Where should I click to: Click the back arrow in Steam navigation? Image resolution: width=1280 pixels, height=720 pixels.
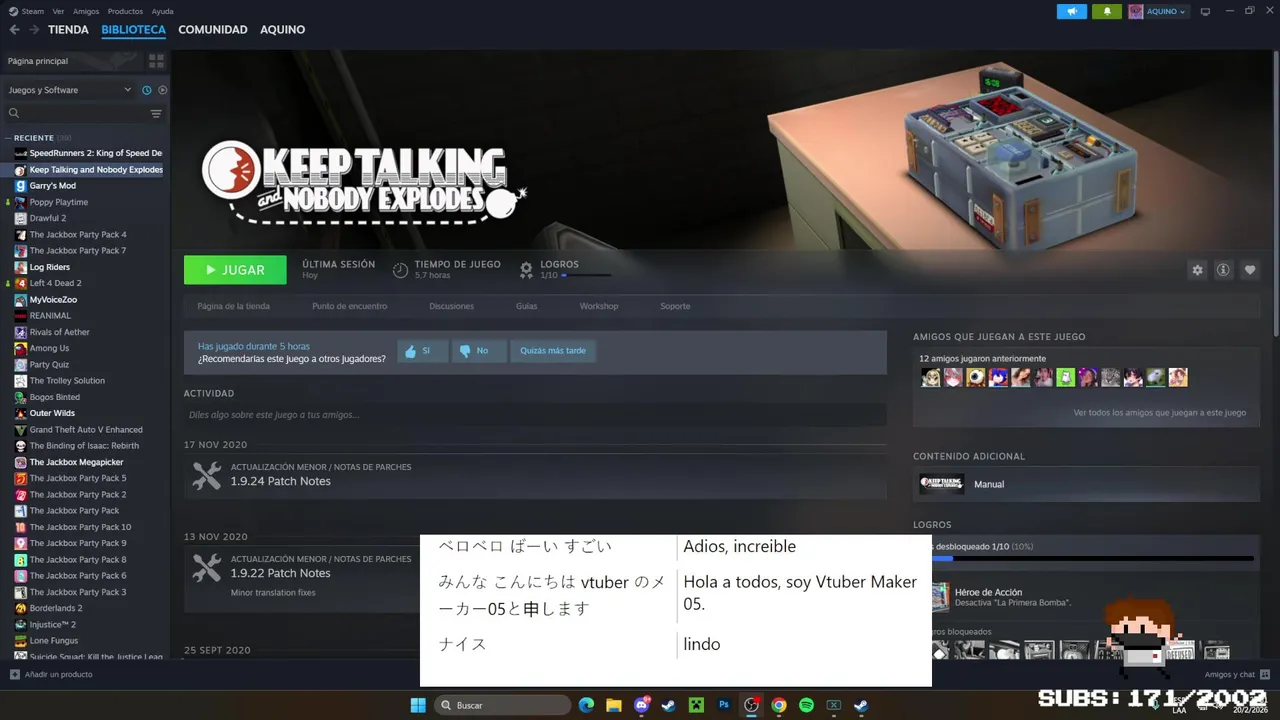tap(14, 30)
